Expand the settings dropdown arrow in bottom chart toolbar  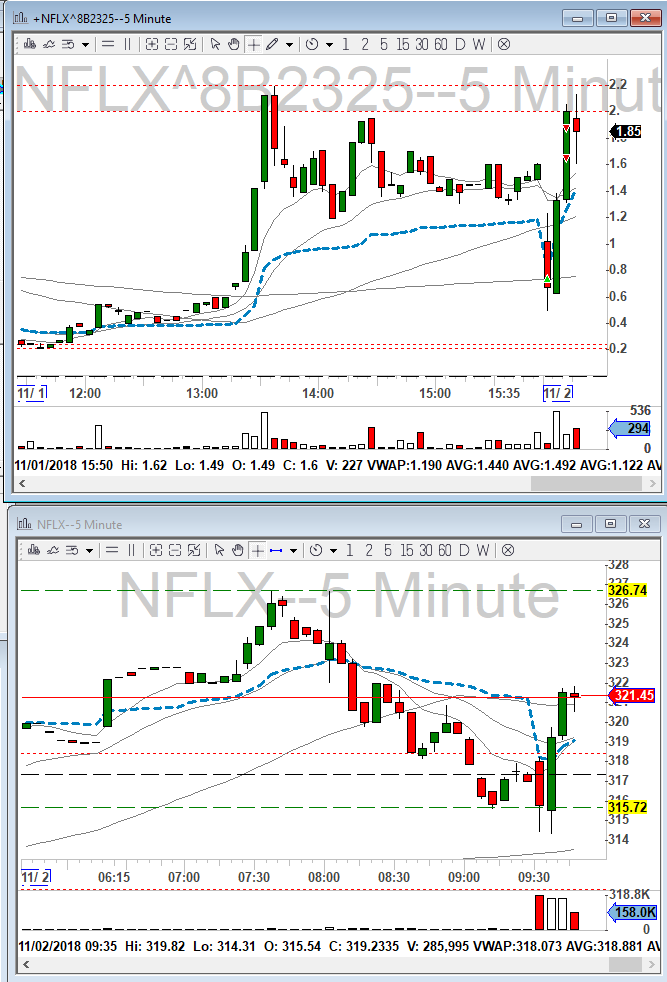click(x=90, y=550)
